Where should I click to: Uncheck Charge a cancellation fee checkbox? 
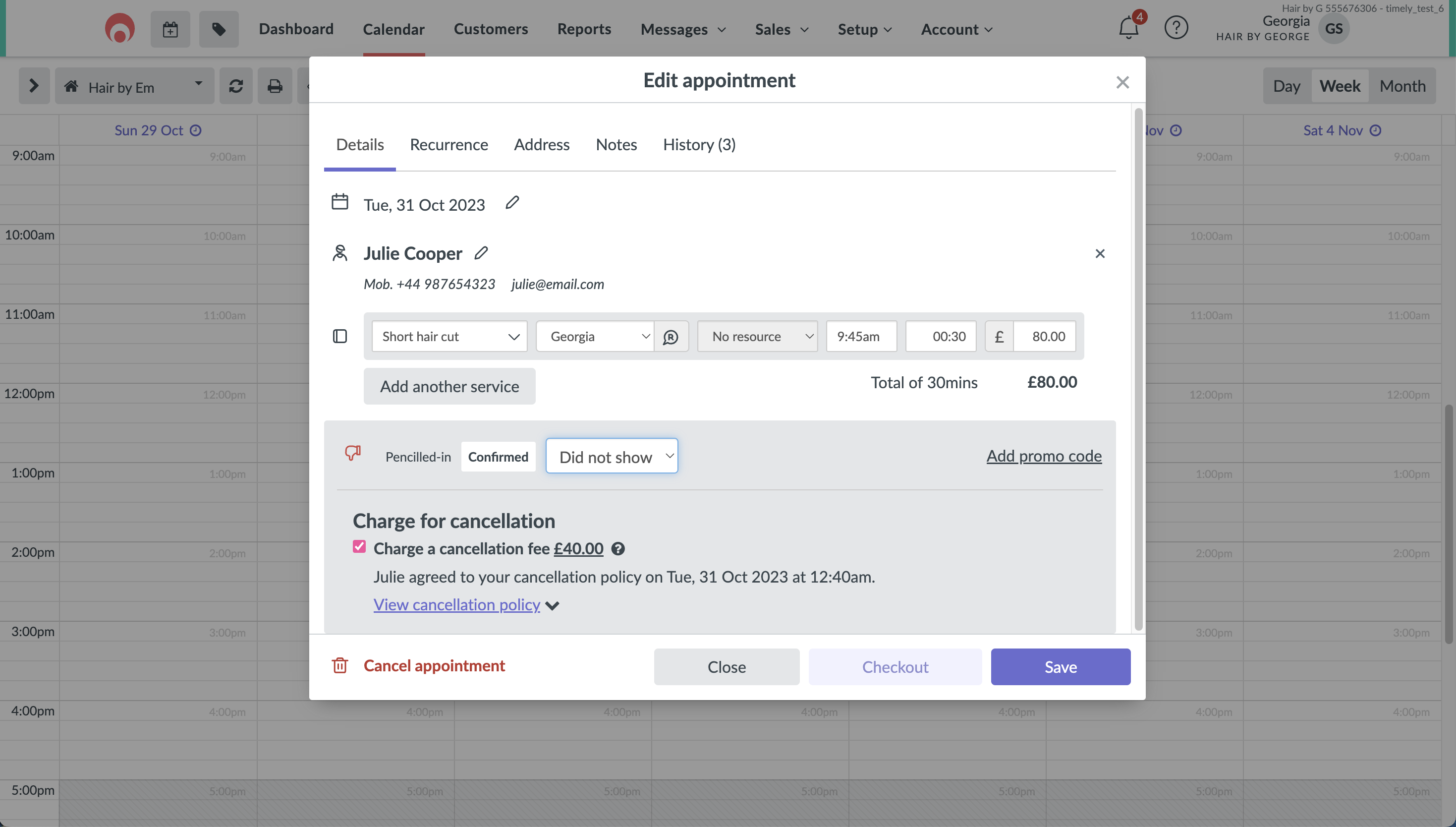pos(359,547)
